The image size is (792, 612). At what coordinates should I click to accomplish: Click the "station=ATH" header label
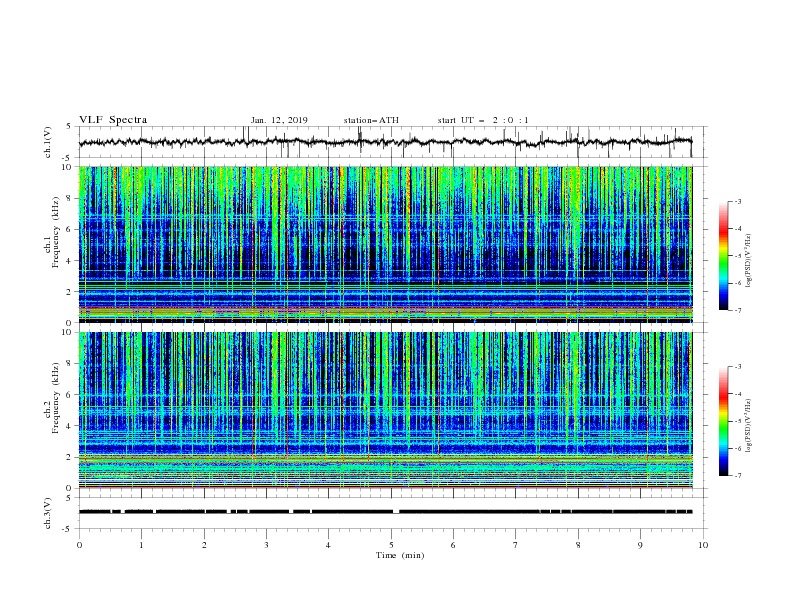pyautogui.click(x=371, y=120)
